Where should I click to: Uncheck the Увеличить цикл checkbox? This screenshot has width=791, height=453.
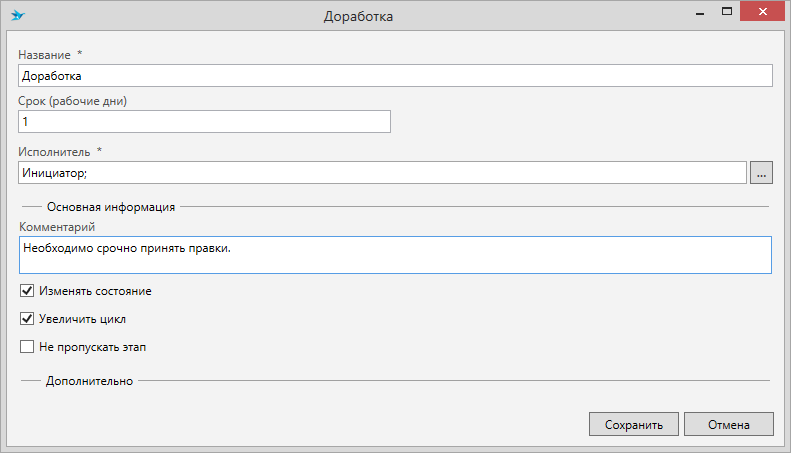(x=27, y=319)
